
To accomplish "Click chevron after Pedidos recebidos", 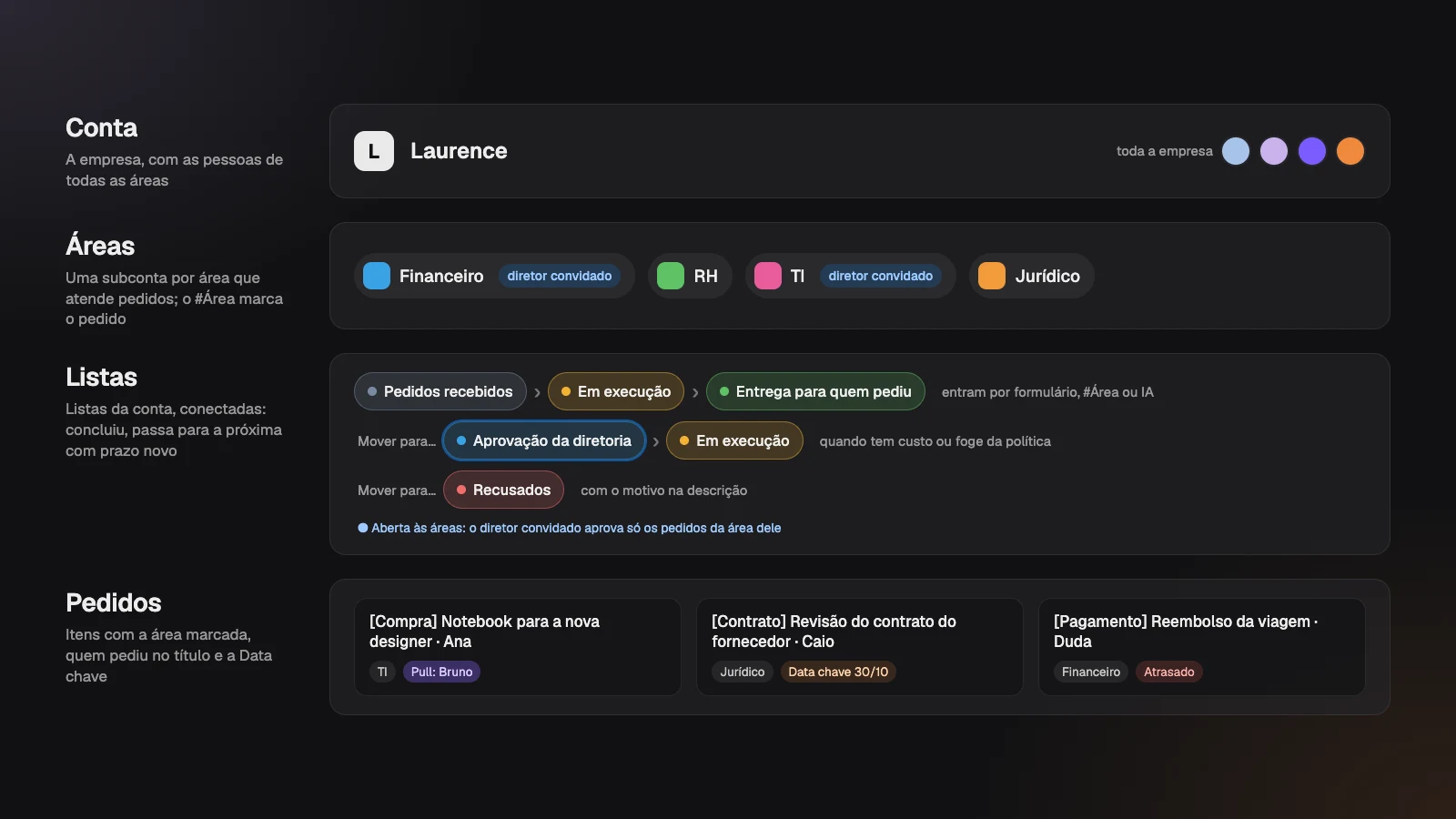I will click(x=537, y=392).
